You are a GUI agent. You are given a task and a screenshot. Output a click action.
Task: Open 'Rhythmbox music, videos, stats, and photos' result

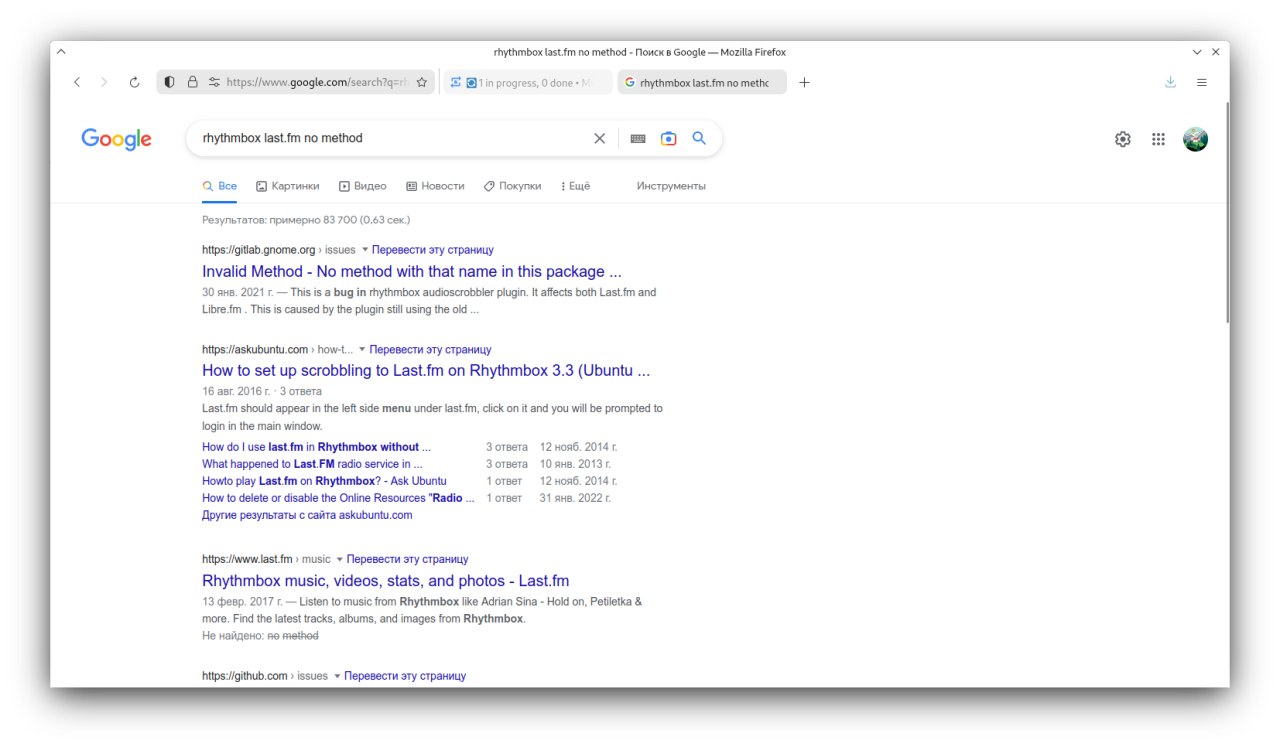tap(385, 581)
